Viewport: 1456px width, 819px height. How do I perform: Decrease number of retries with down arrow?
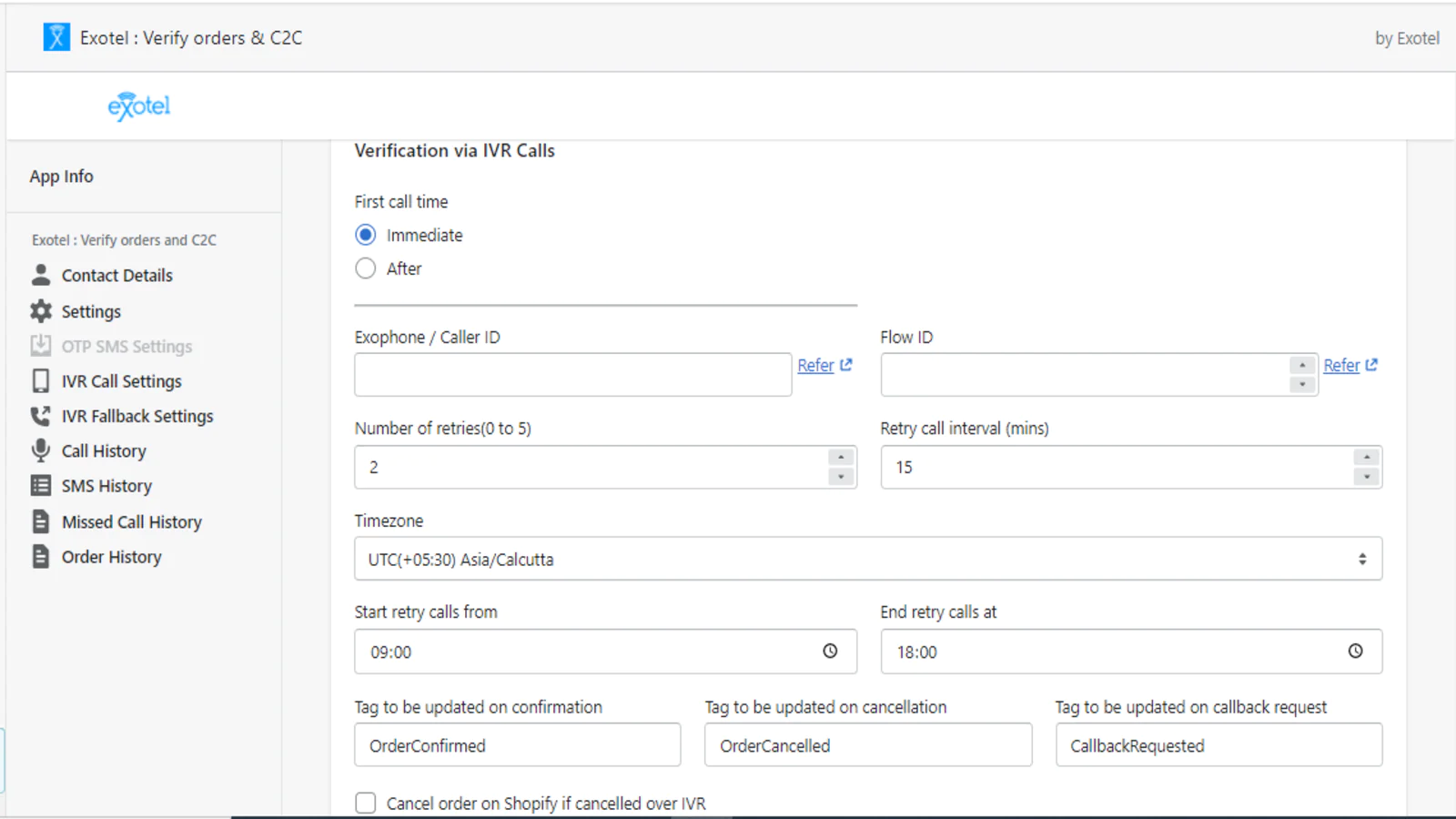pyautogui.click(x=842, y=477)
